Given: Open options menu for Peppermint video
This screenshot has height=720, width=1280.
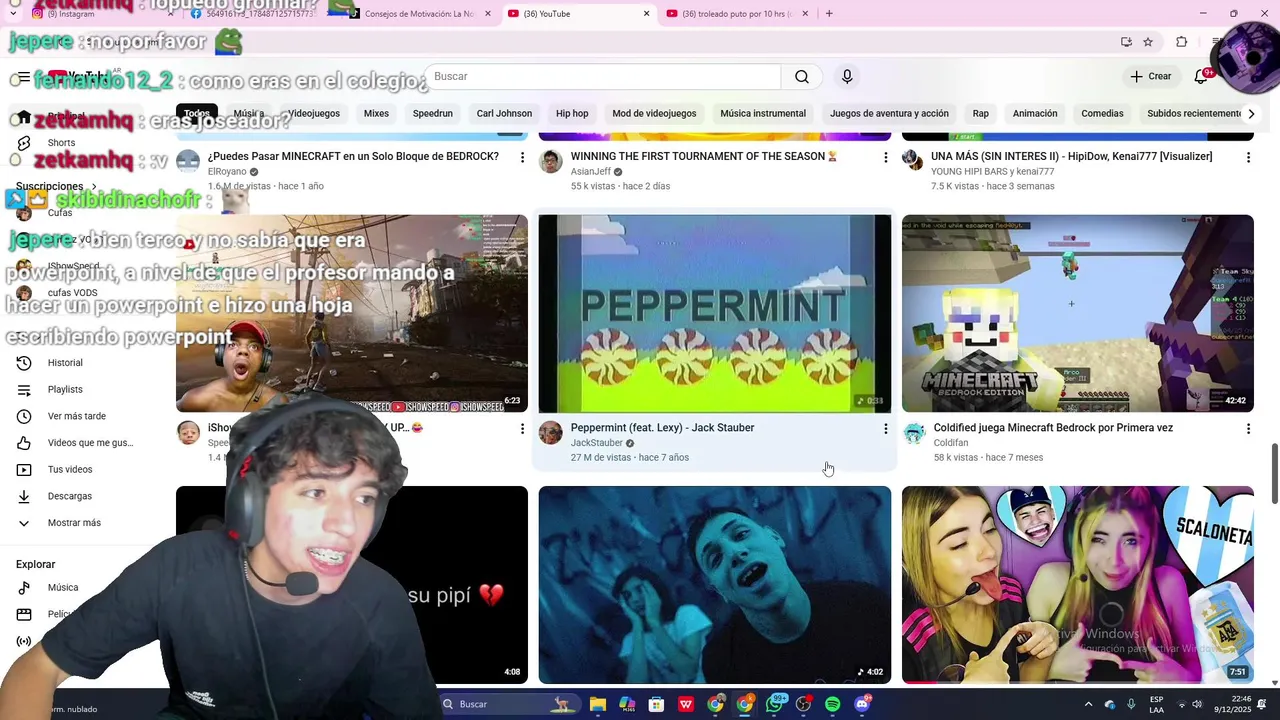Looking at the screenshot, I should 885,428.
